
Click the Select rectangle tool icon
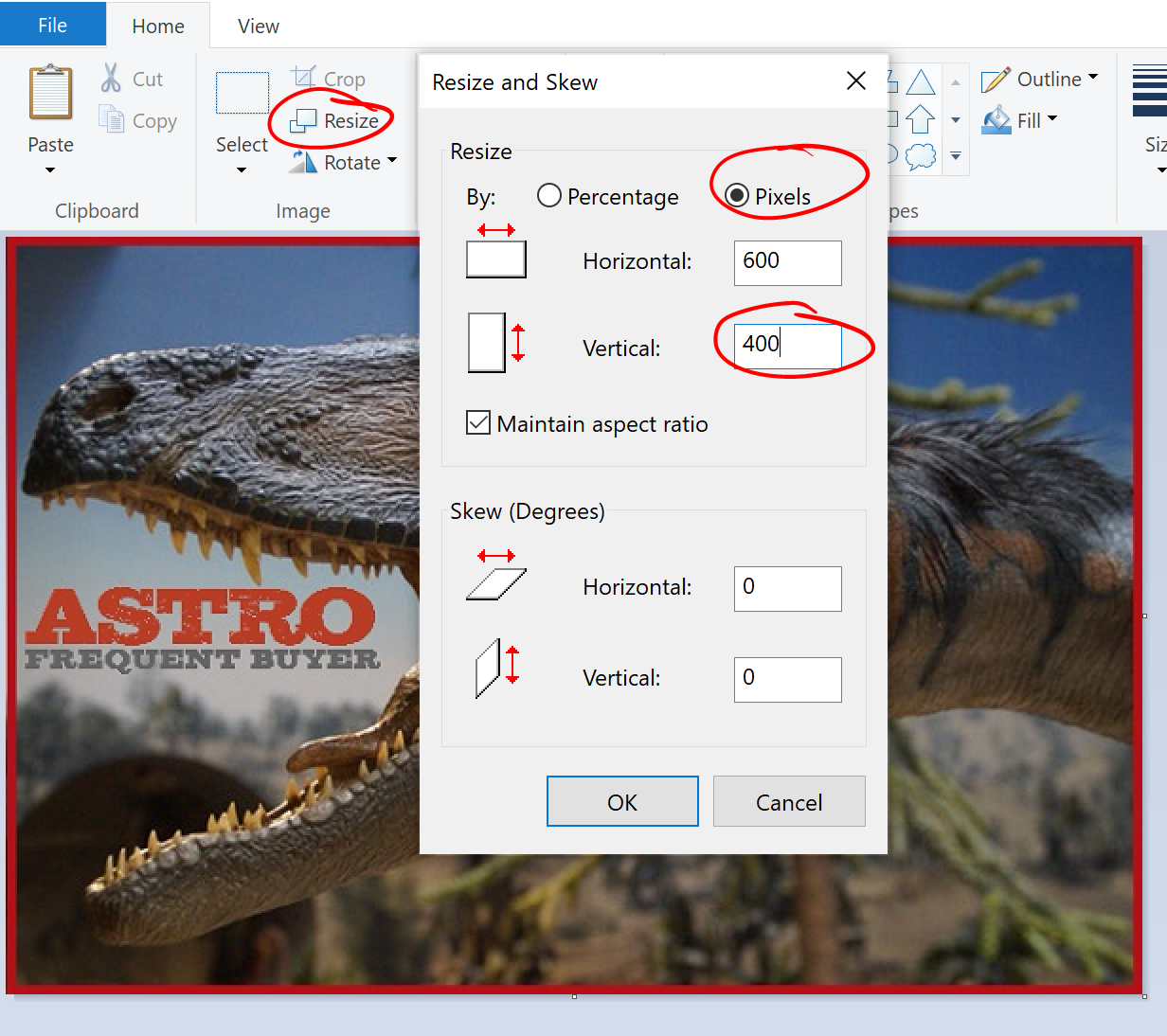click(242, 93)
